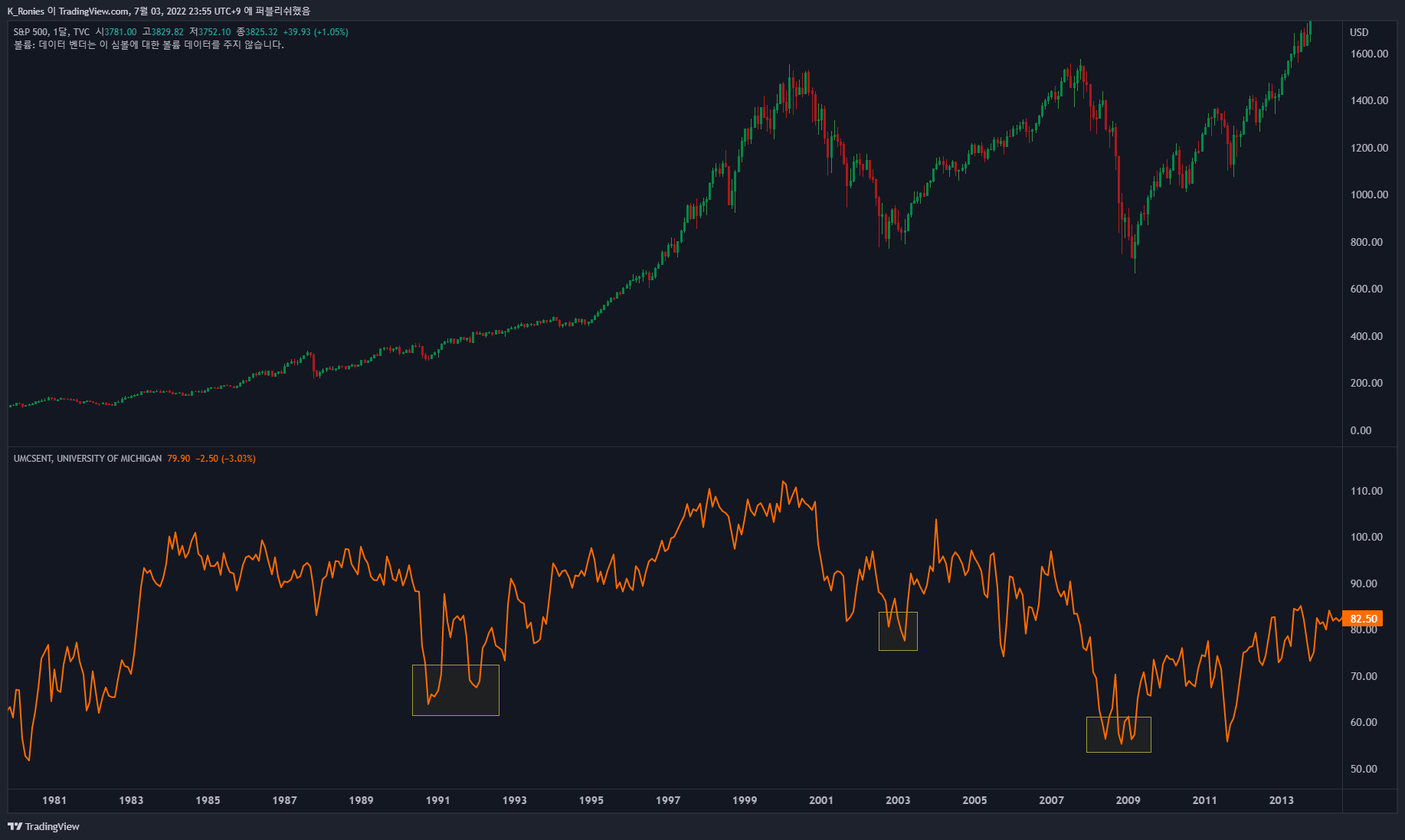The height and width of the screenshot is (840, 1405).
Task: Click the 800.00 price axis label
Action: [1367, 242]
